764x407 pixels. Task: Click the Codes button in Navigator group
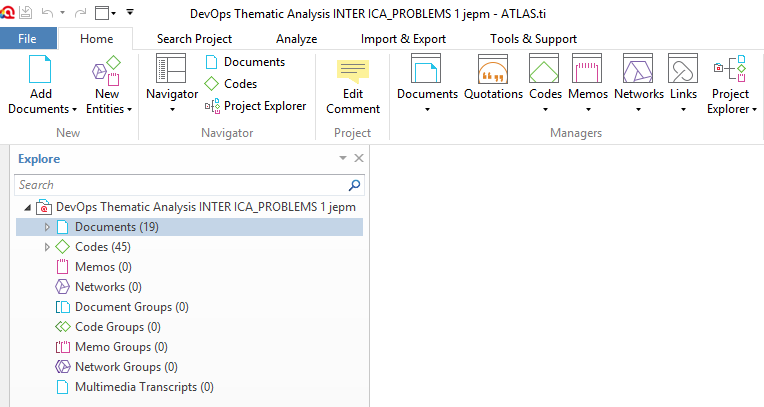pos(230,84)
